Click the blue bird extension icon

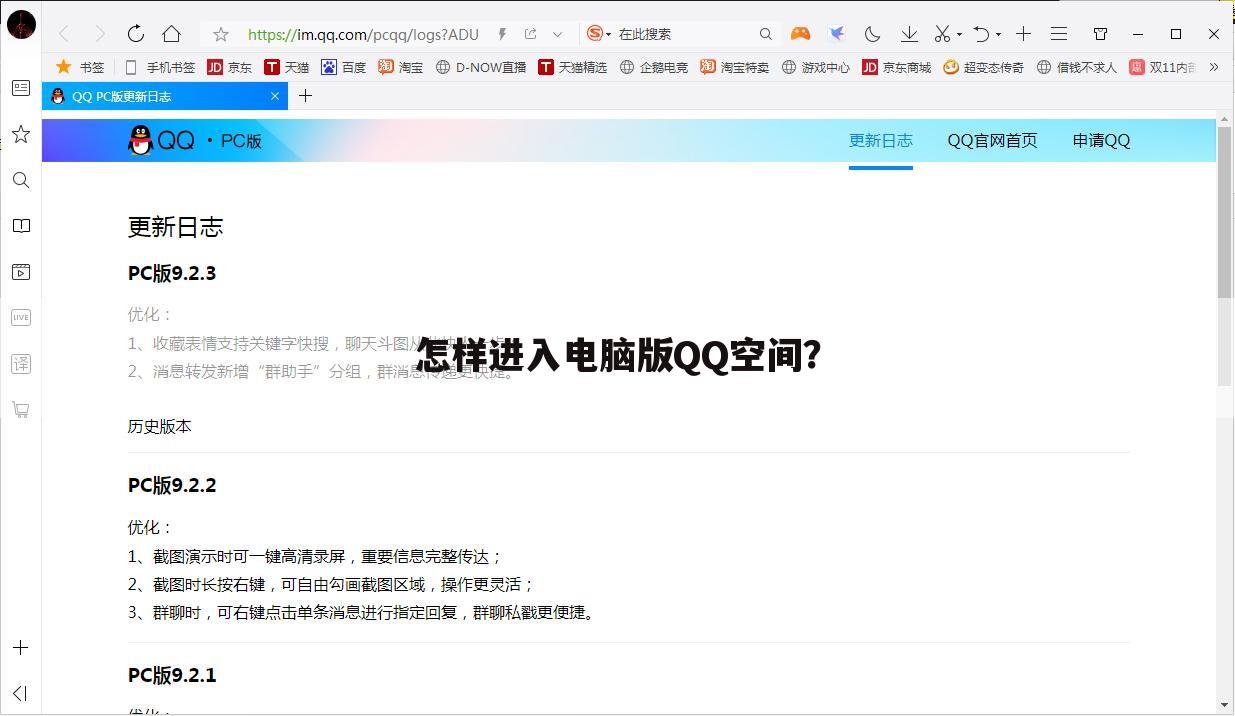coord(836,34)
